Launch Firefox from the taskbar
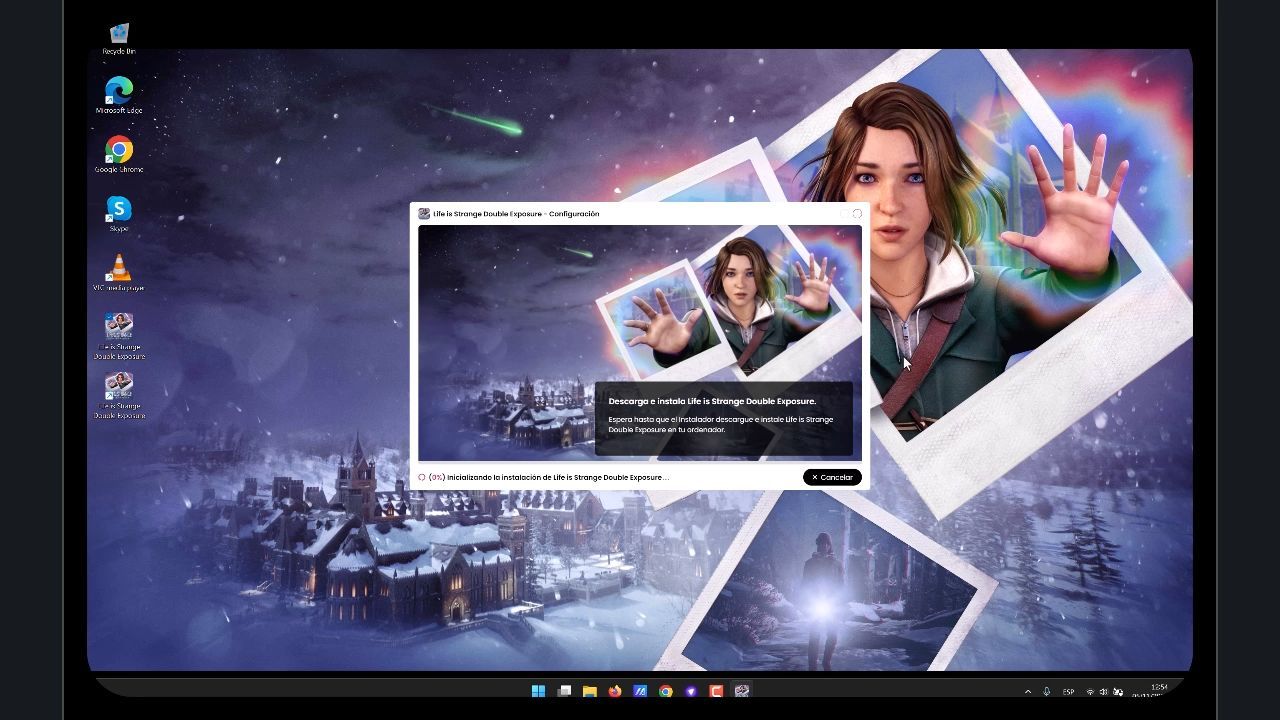This screenshot has width=1280, height=720. click(615, 691)
